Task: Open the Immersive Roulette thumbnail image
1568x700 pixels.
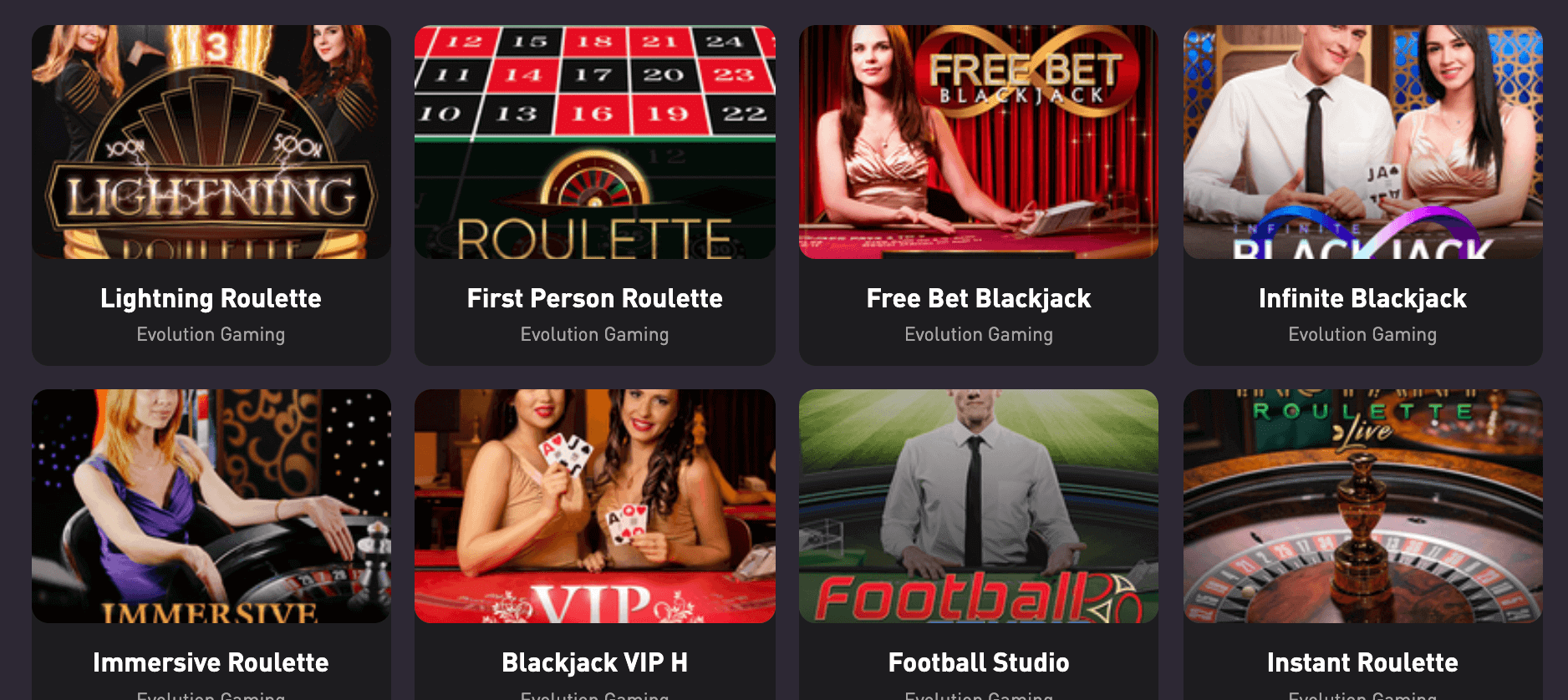Action: pos(211,506)
